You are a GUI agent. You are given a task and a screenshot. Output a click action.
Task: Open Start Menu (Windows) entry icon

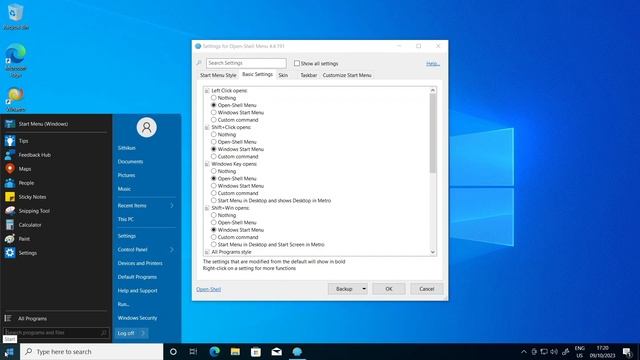10,124
